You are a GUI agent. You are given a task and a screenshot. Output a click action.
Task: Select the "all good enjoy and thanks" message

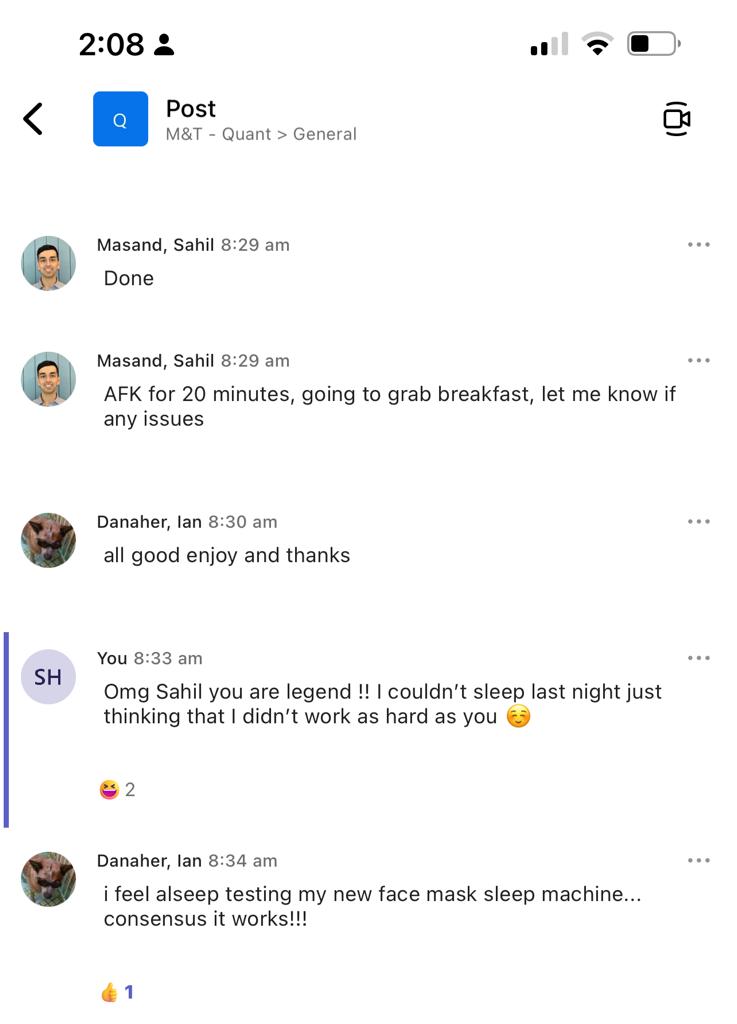[227, 555]
